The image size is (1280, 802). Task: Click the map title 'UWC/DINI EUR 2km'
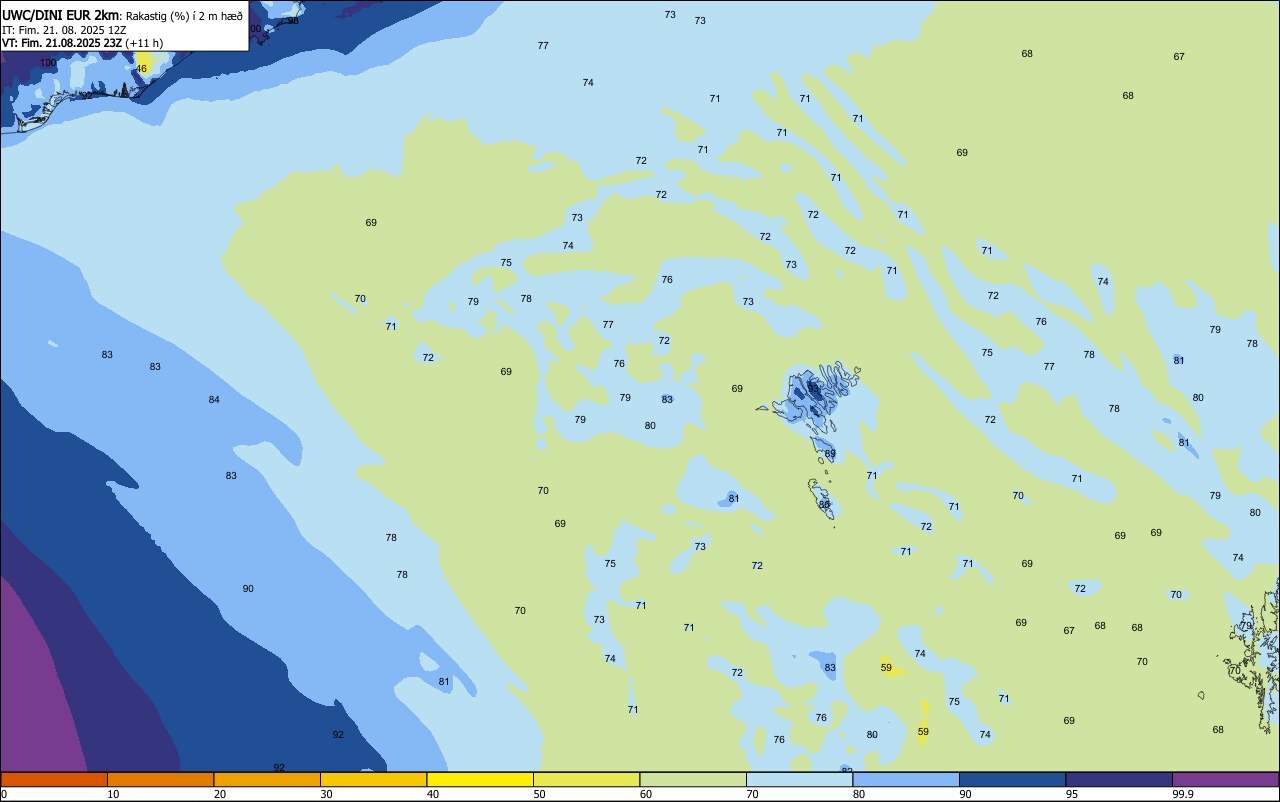(x=60, y=15)
